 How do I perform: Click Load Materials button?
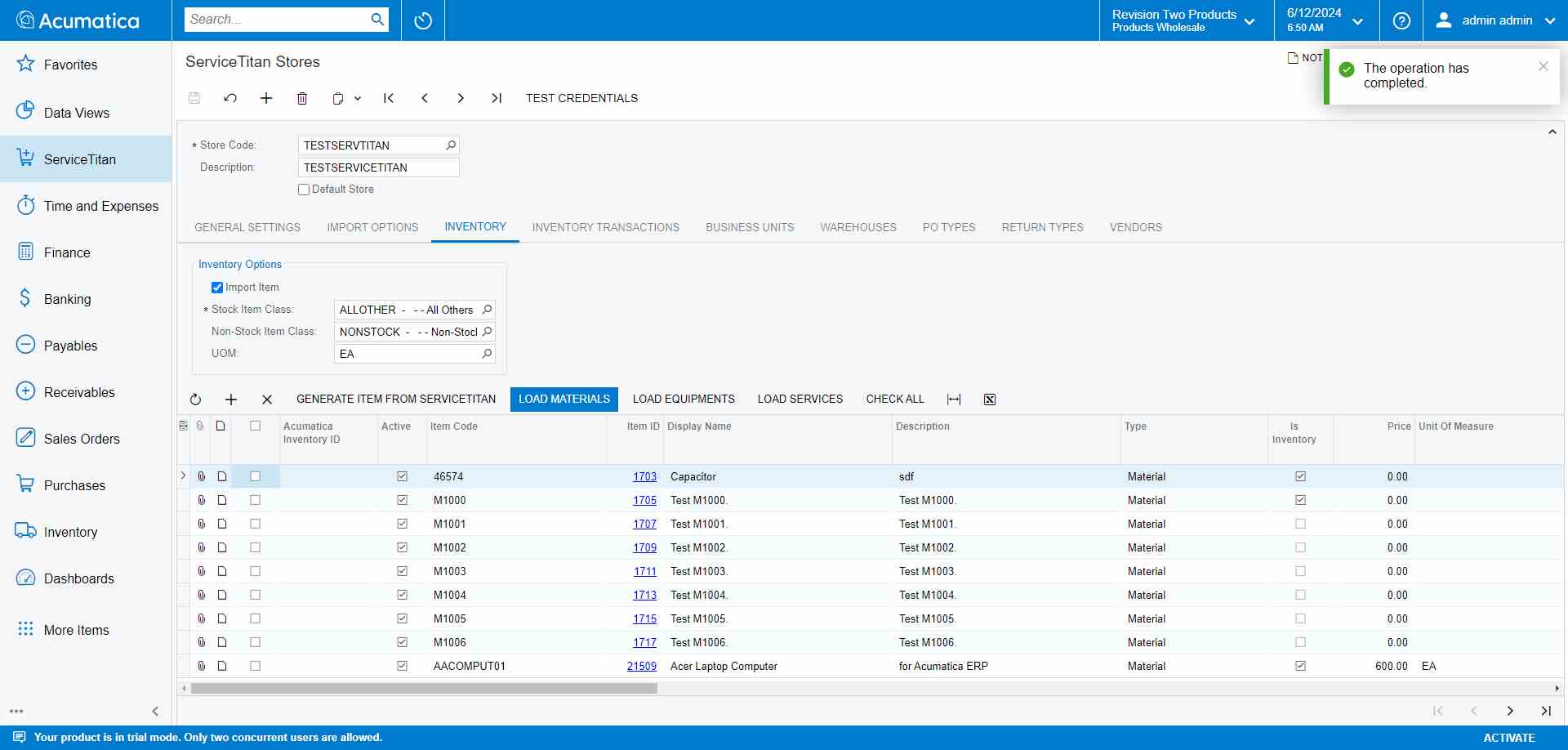click(564, 400)
